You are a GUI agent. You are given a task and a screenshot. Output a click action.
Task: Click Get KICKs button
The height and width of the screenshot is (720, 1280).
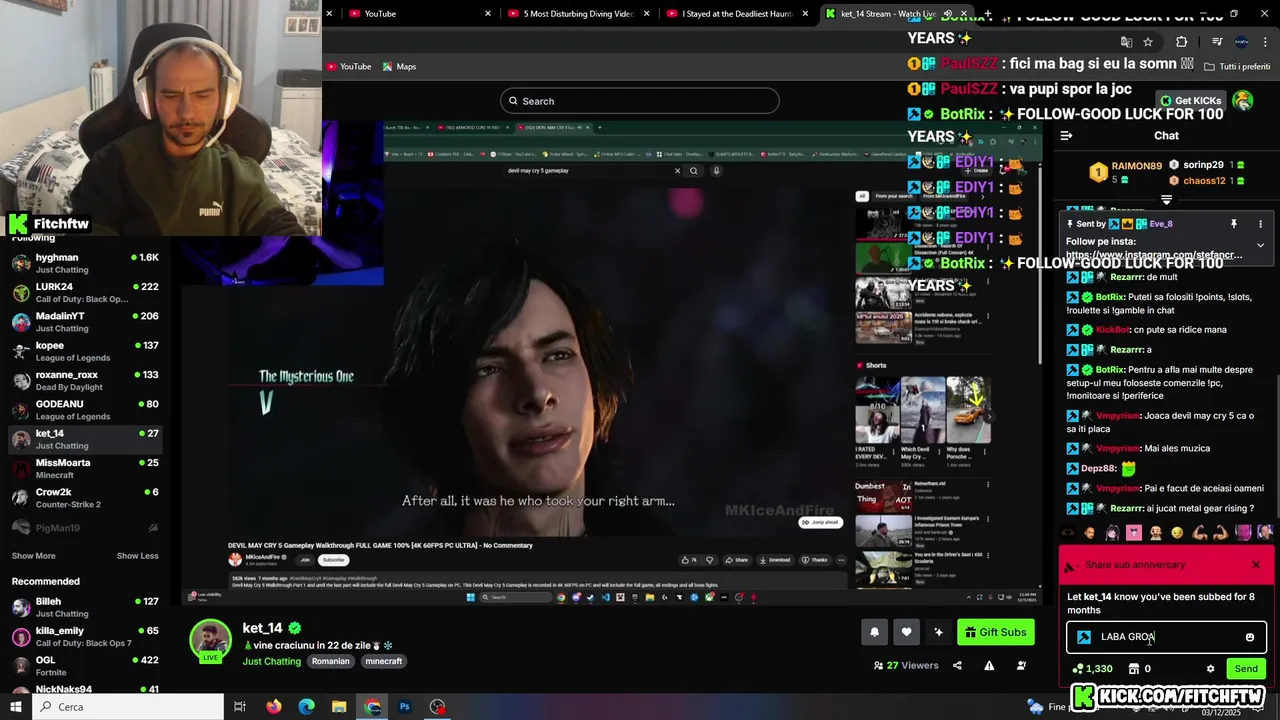pos(1190,101)
